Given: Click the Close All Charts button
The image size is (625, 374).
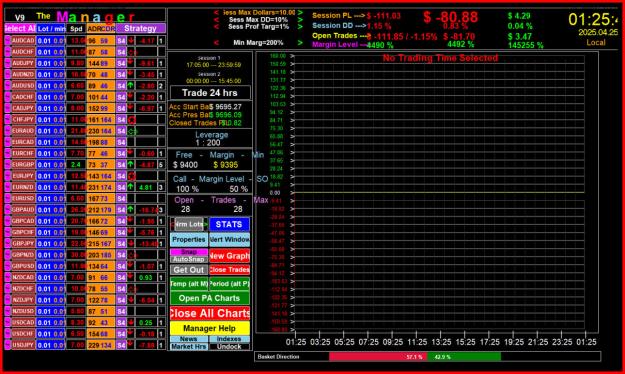Looking at the screenshot, I should click(210, 313).
